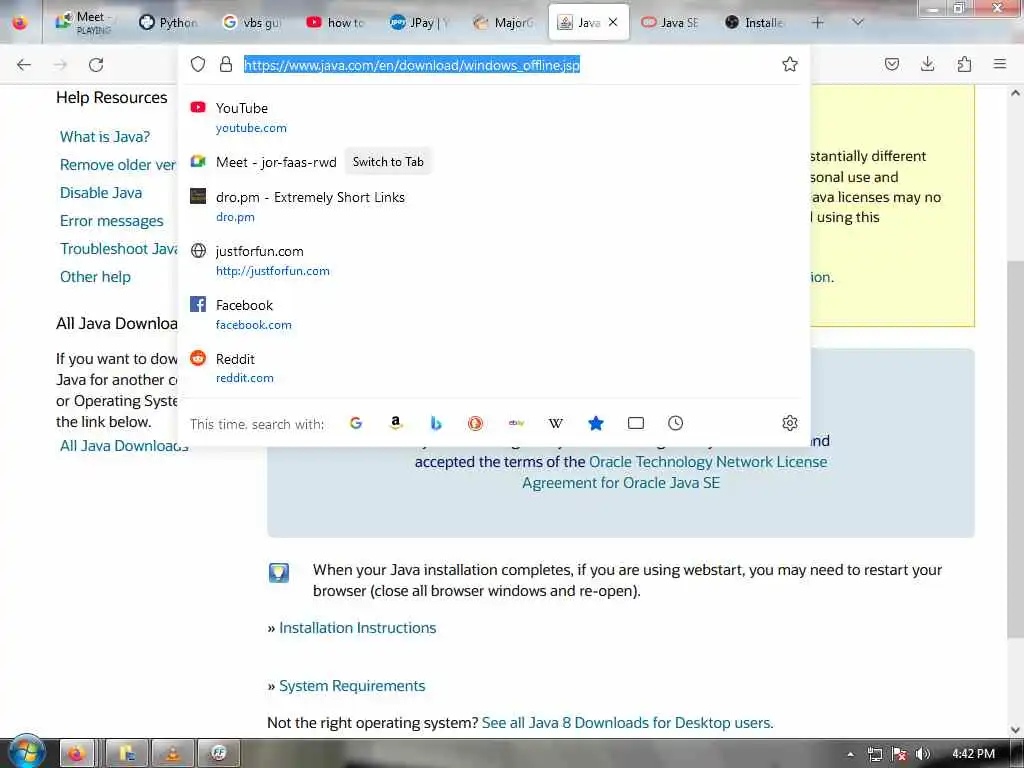This screenshot has width=1024, height=768.
Task: Open the What is Java? link
Action: point(104,136)
